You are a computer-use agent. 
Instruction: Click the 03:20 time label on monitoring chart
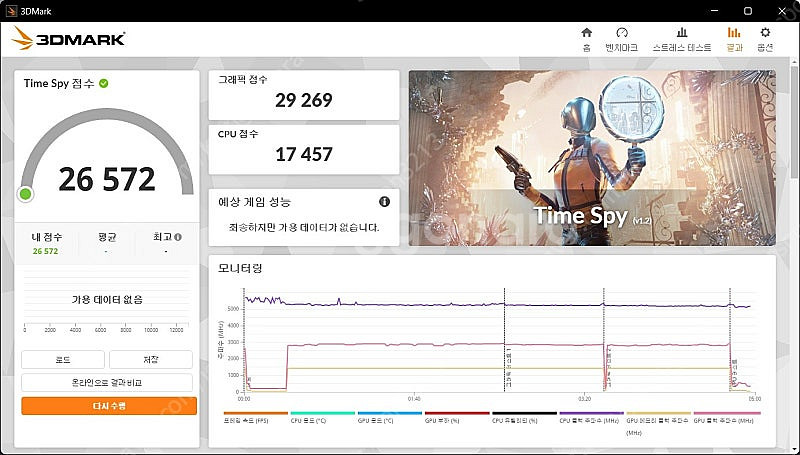(x=585, y=398)
